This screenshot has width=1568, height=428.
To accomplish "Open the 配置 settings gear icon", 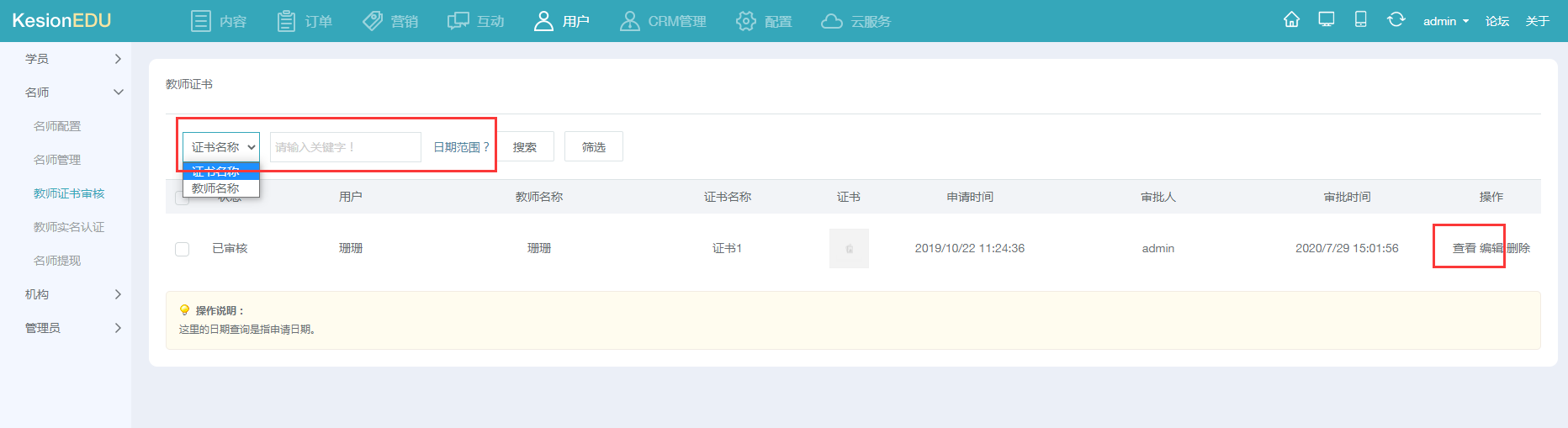I will (x=745, y=21).
